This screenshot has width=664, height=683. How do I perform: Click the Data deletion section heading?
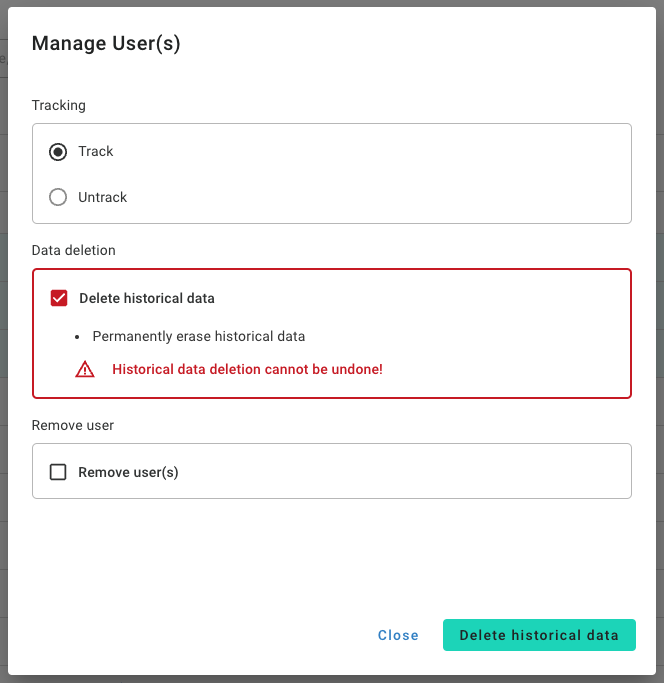(x=74, y=250)
